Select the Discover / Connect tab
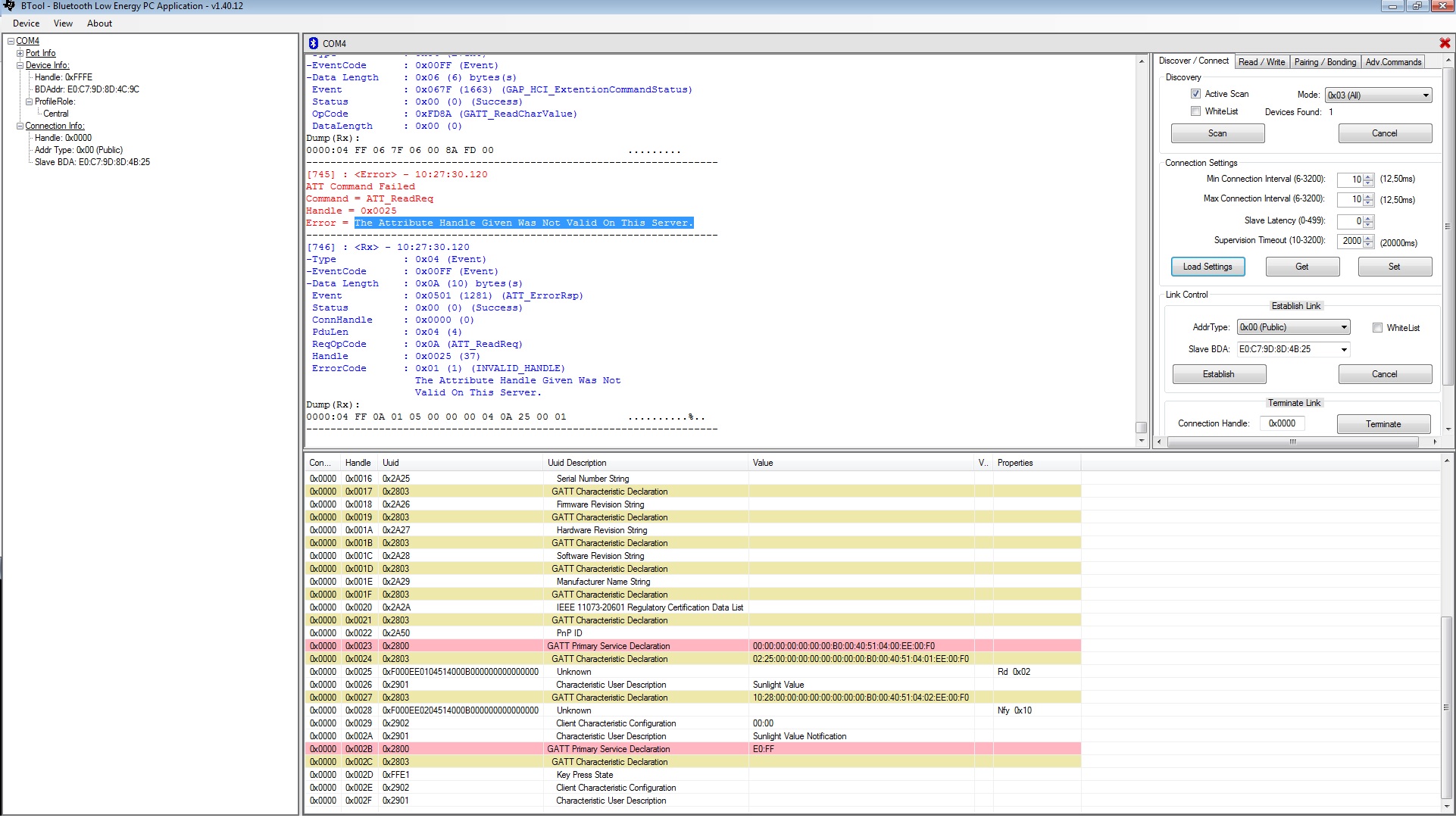Image resolution: width=1456 pixels, height=818 pixels. click(1194, 61)
